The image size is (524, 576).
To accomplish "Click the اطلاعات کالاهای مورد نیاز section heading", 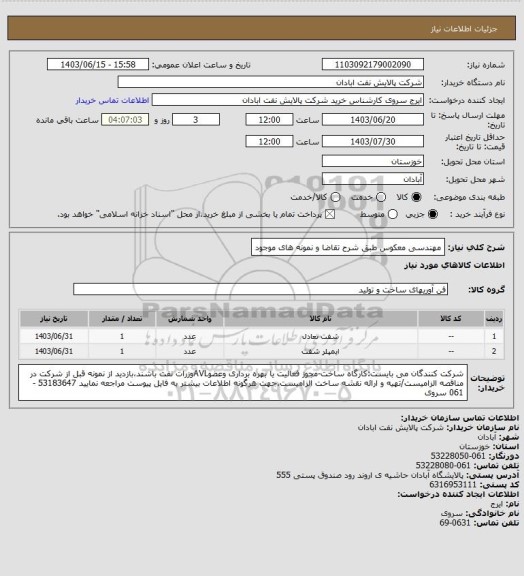I will pyautogui.click(x=454, y=265).
